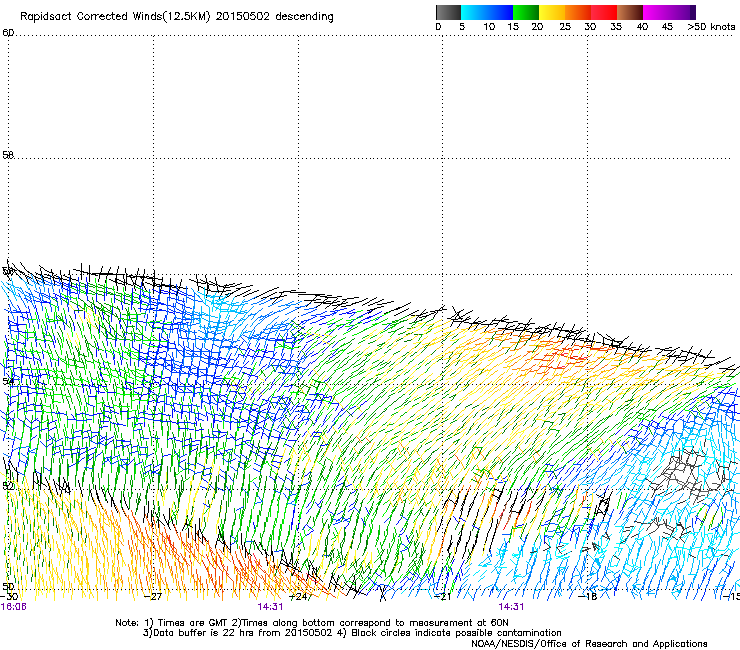The image size is (740, 650).
Task: Click the '20150502 descending' part of the title
Action: coord(274,17)
